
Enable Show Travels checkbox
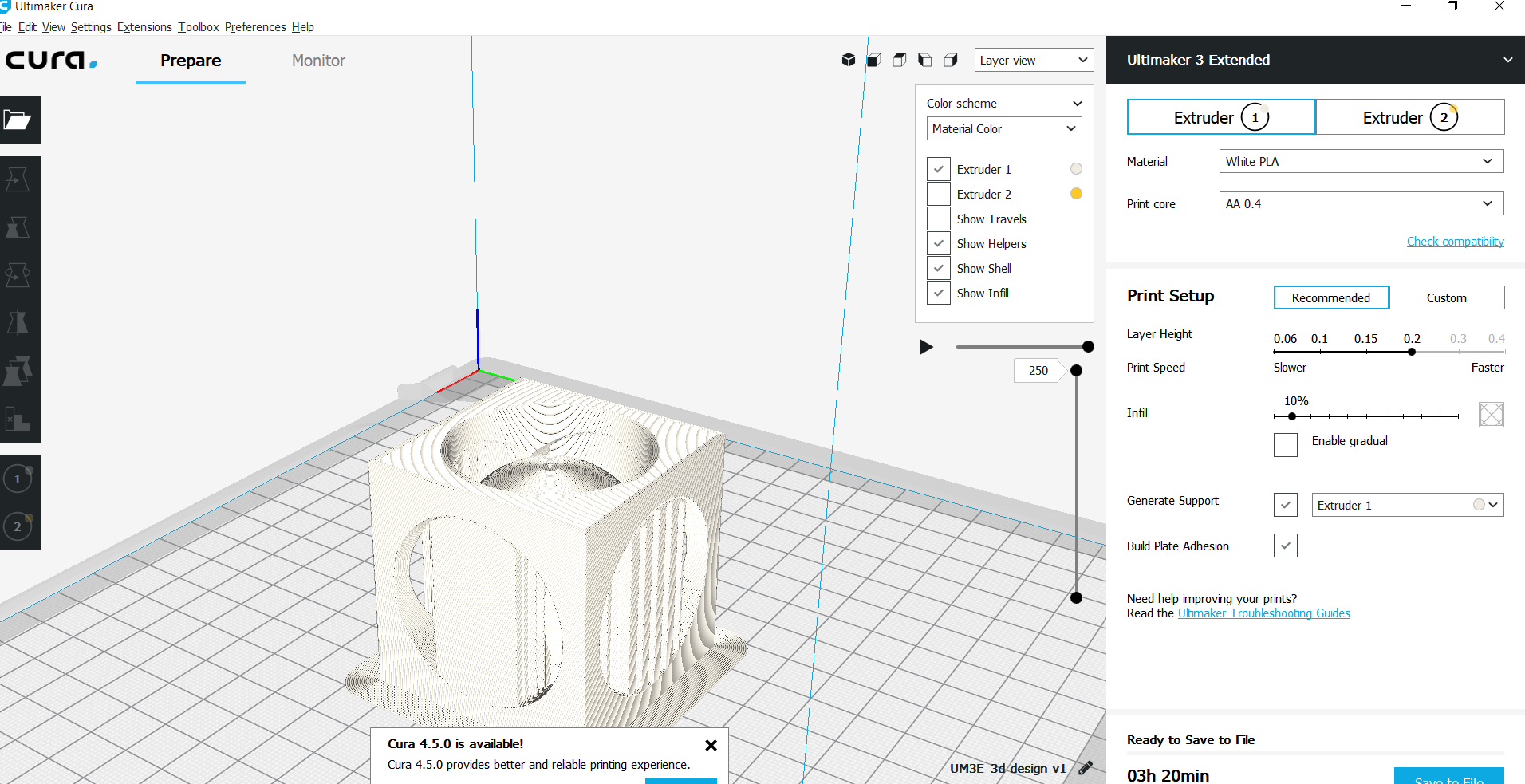coord(939,219)
